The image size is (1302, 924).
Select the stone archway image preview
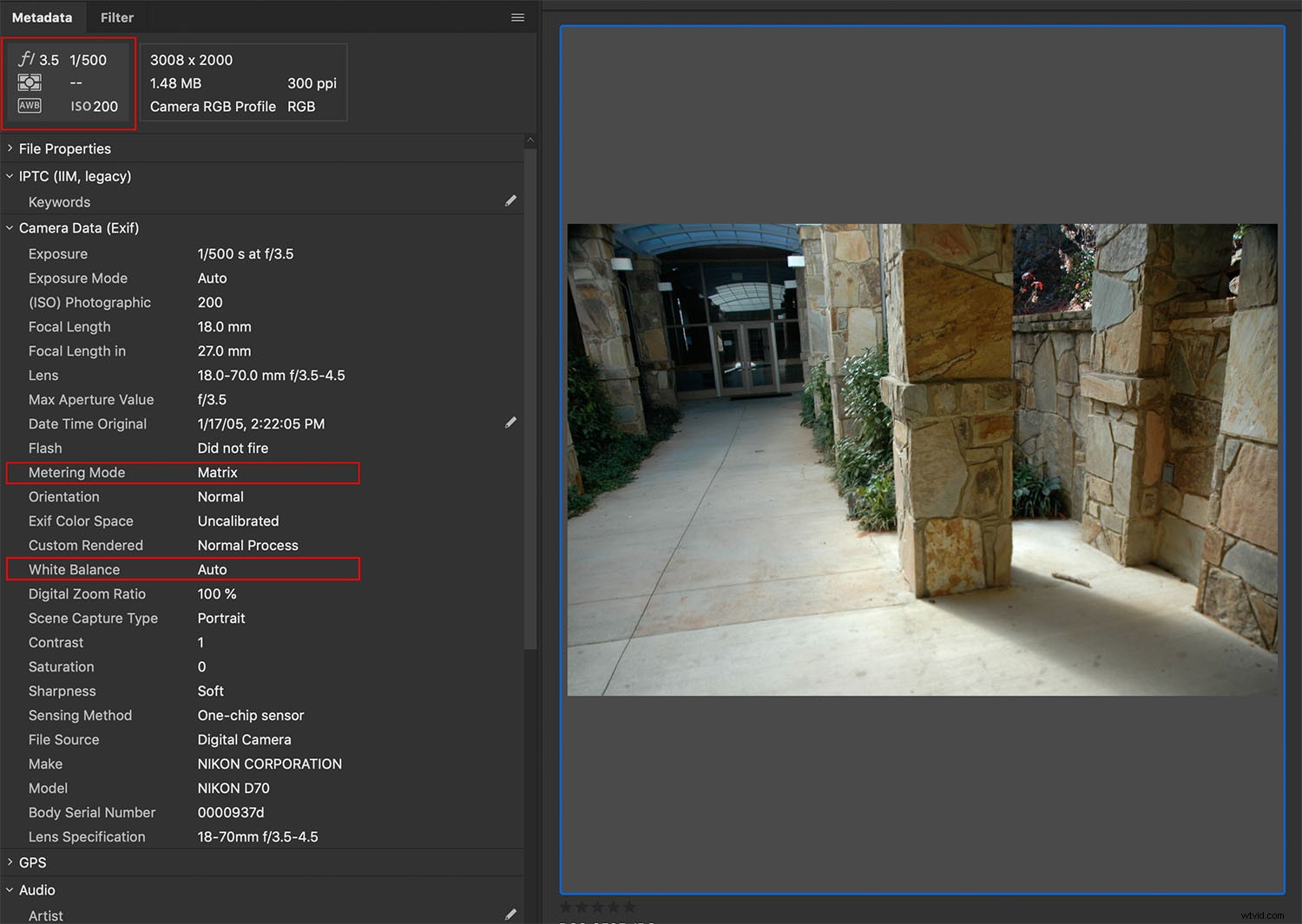[x=923, y=458]
